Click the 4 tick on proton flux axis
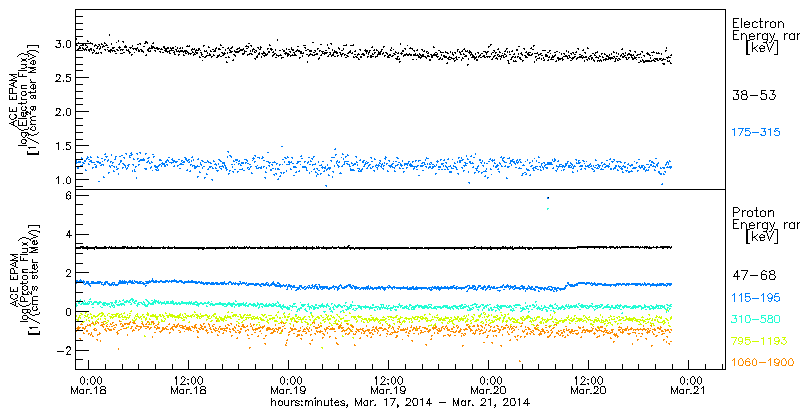 pos(67,235)
